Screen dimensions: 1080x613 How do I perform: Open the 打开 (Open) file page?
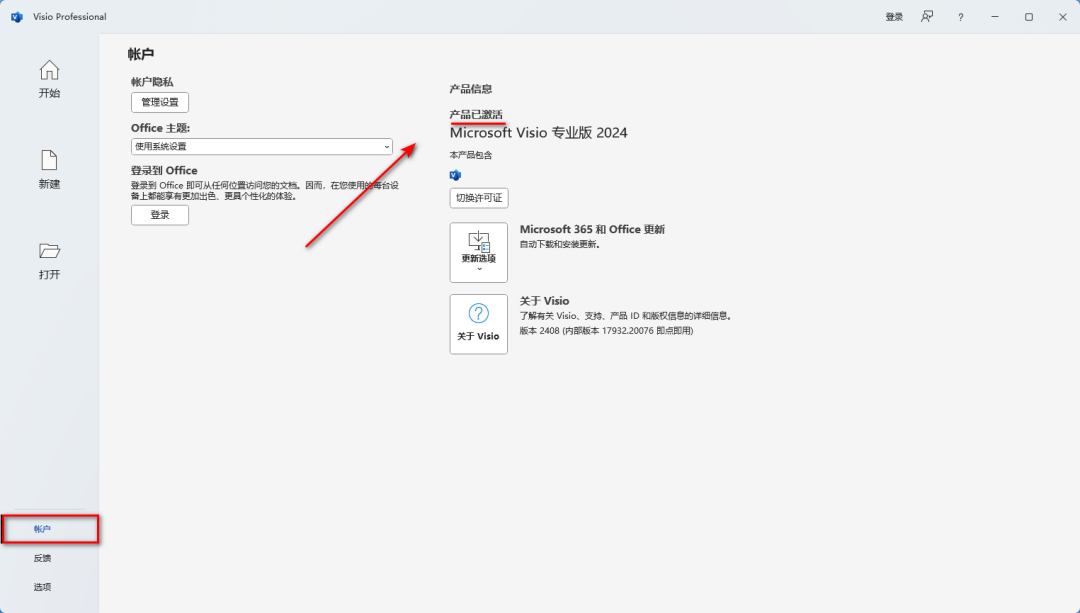click(x=49, y=261)
